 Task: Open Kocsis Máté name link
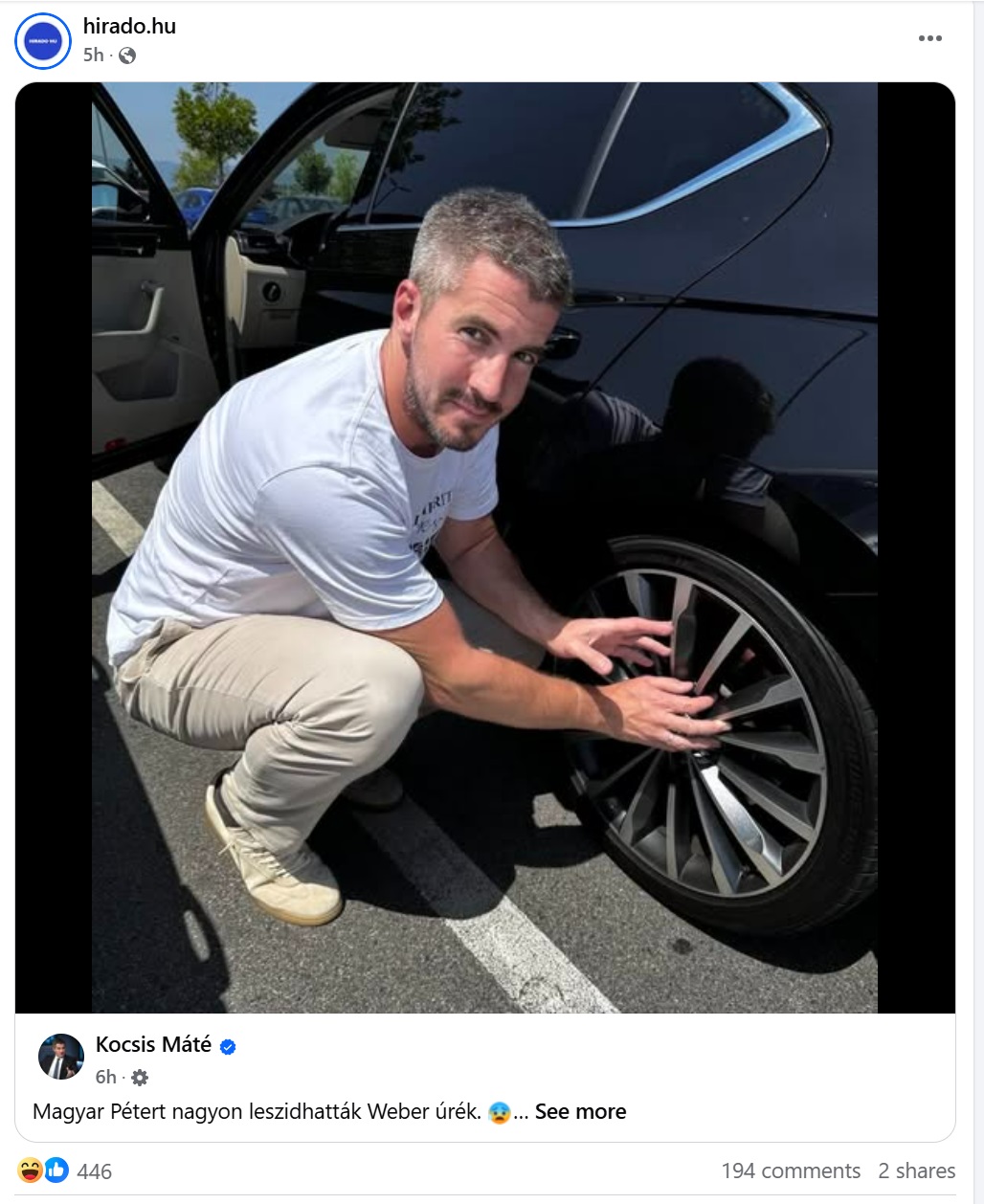153,1044
